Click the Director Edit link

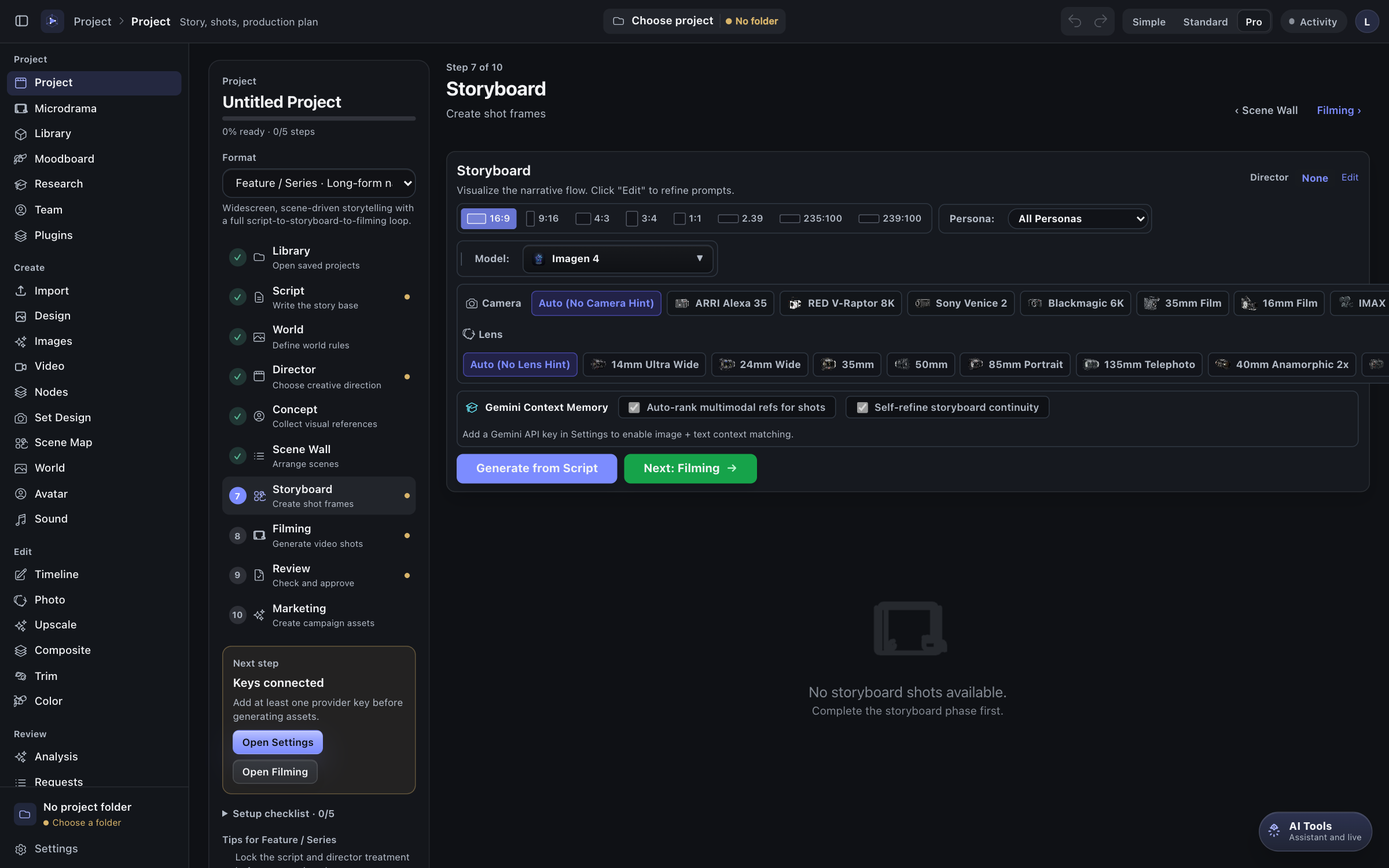pos(1350,178)
